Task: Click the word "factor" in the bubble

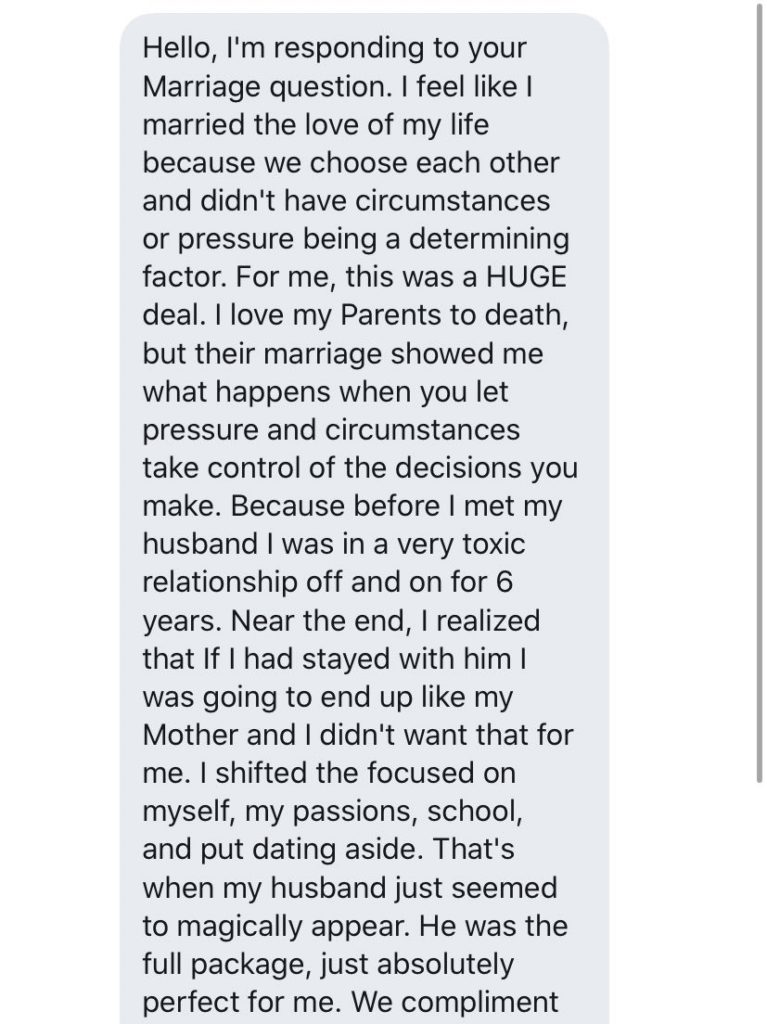Action: click(180, 277)
